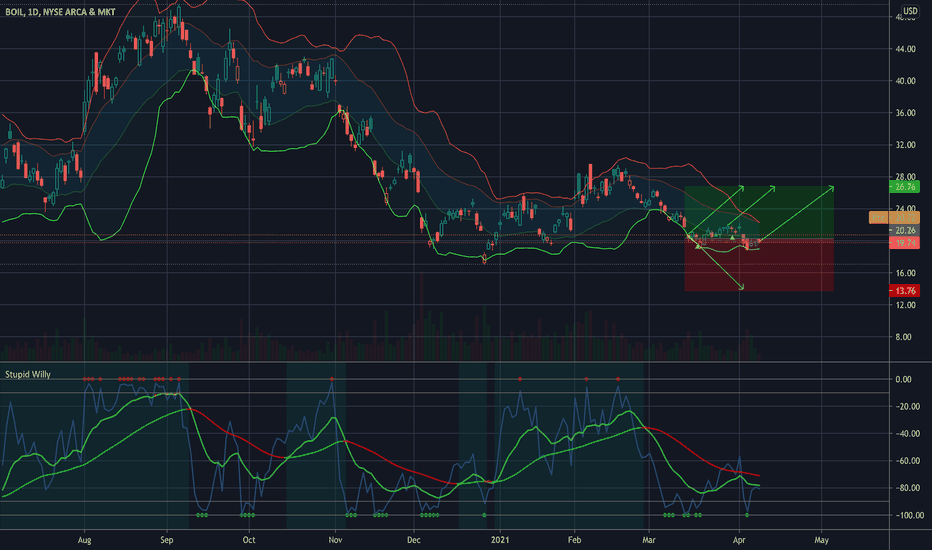Click the Mar label on time axis

[648, 540]
